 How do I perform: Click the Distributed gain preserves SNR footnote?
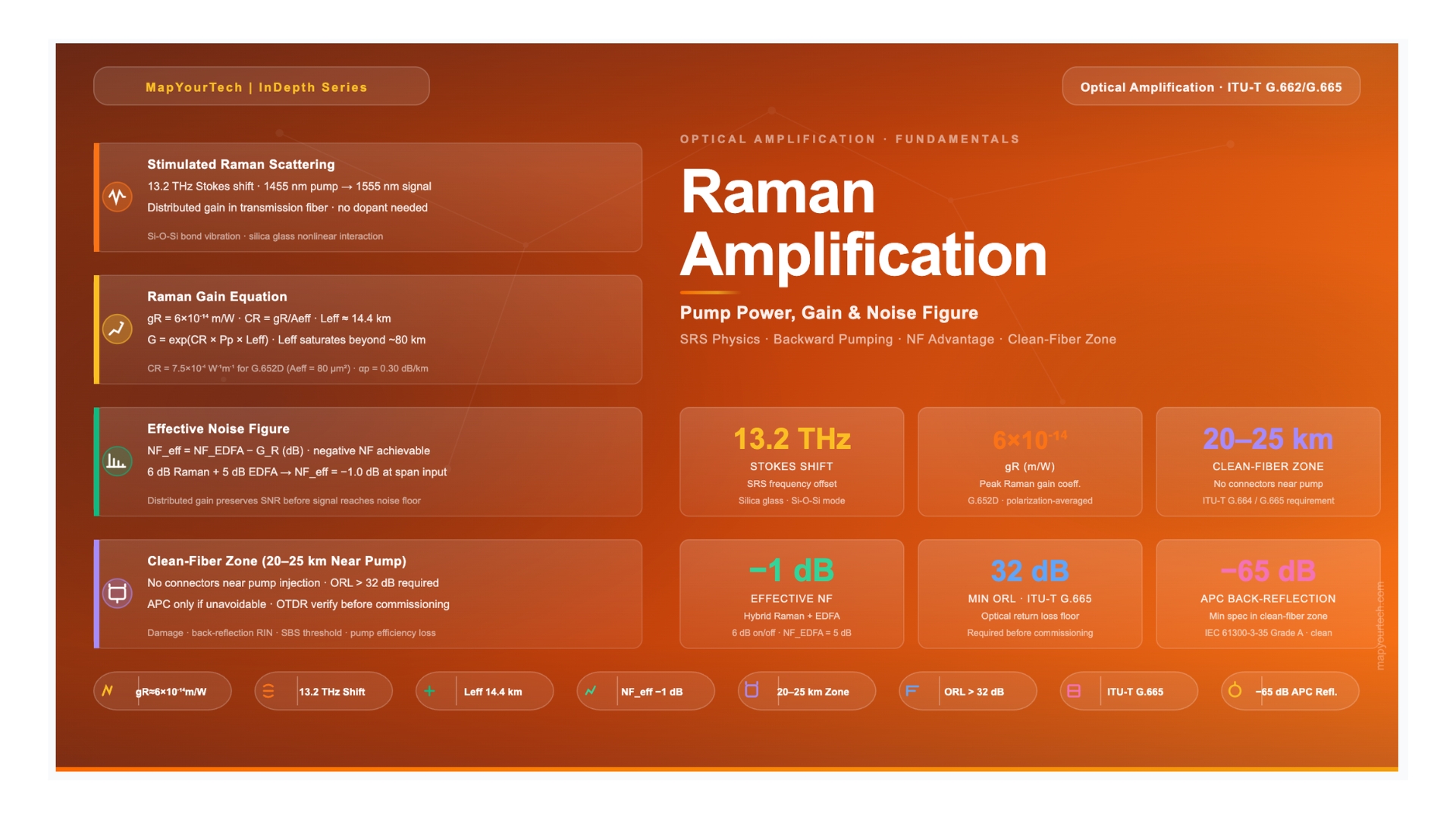coord(284,500)
